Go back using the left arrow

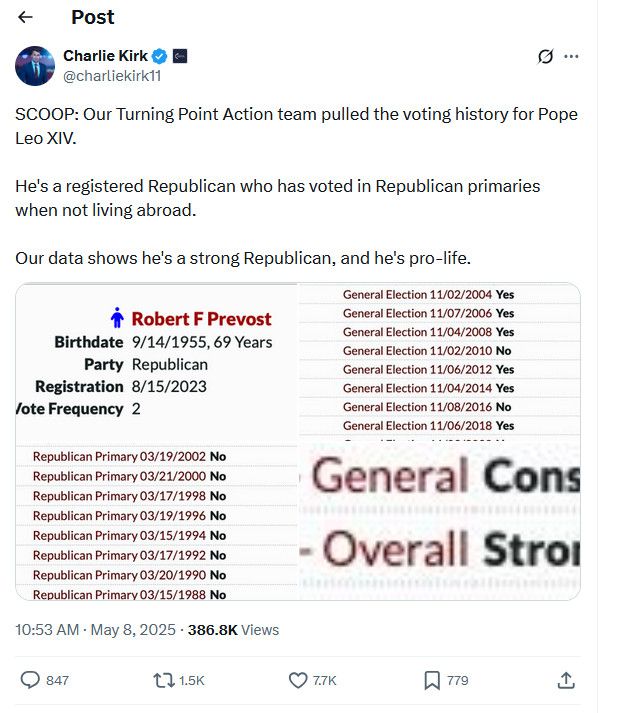click(25, 17)
